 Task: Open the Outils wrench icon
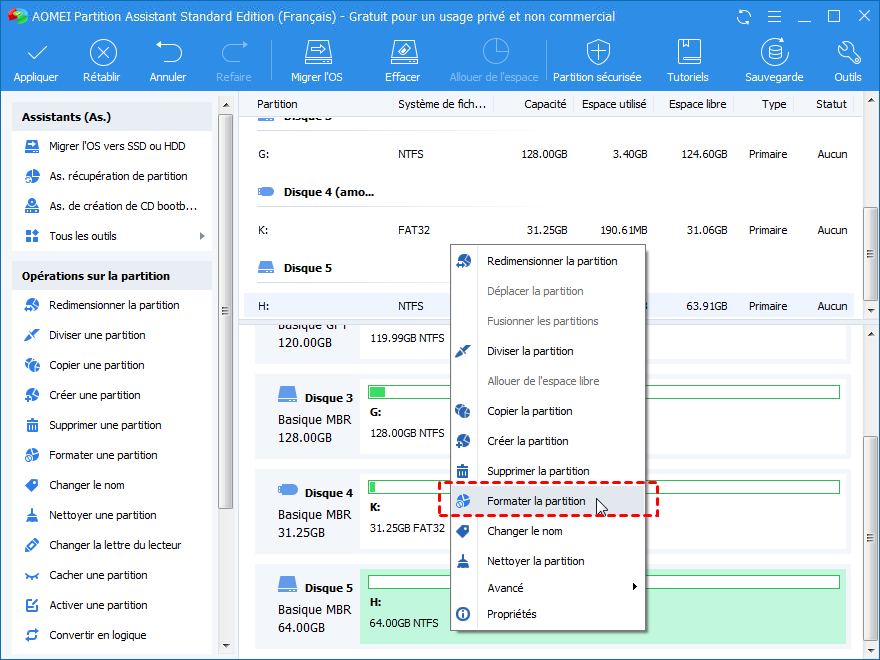click(847, 53)
